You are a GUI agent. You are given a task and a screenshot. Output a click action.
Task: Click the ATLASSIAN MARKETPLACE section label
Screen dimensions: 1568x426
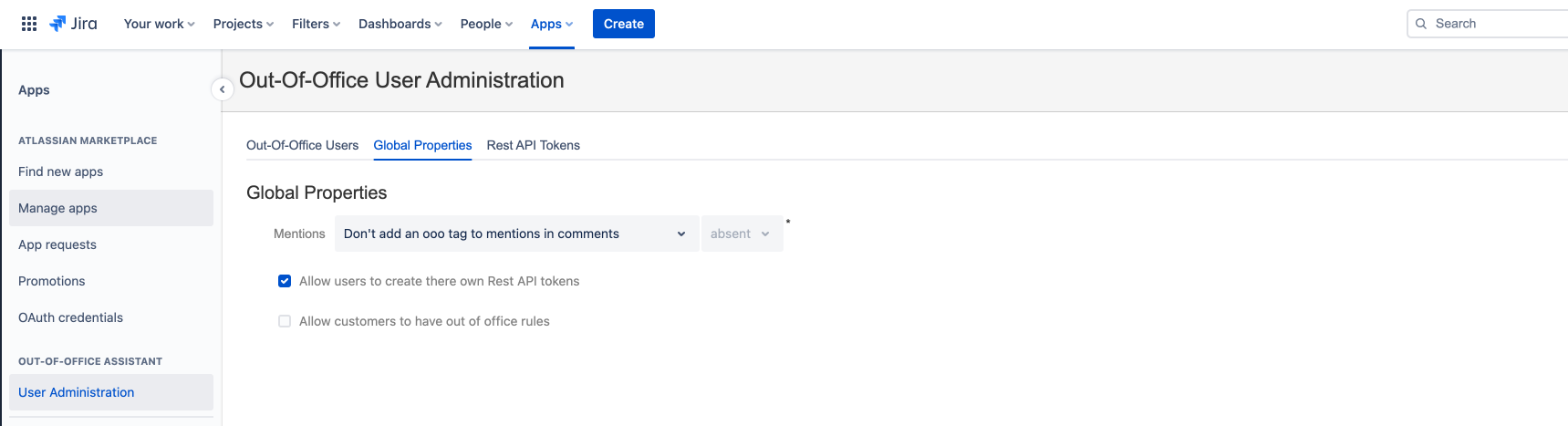point(88,140)
